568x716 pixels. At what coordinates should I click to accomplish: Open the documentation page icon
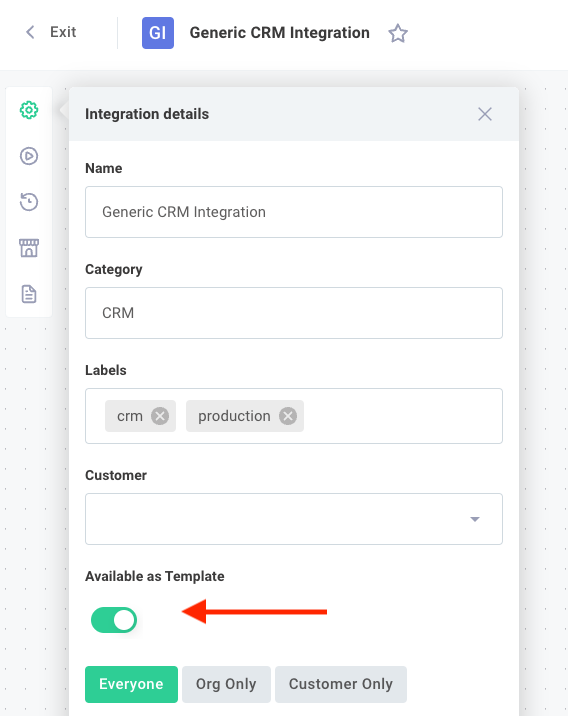tap(29, 294)
